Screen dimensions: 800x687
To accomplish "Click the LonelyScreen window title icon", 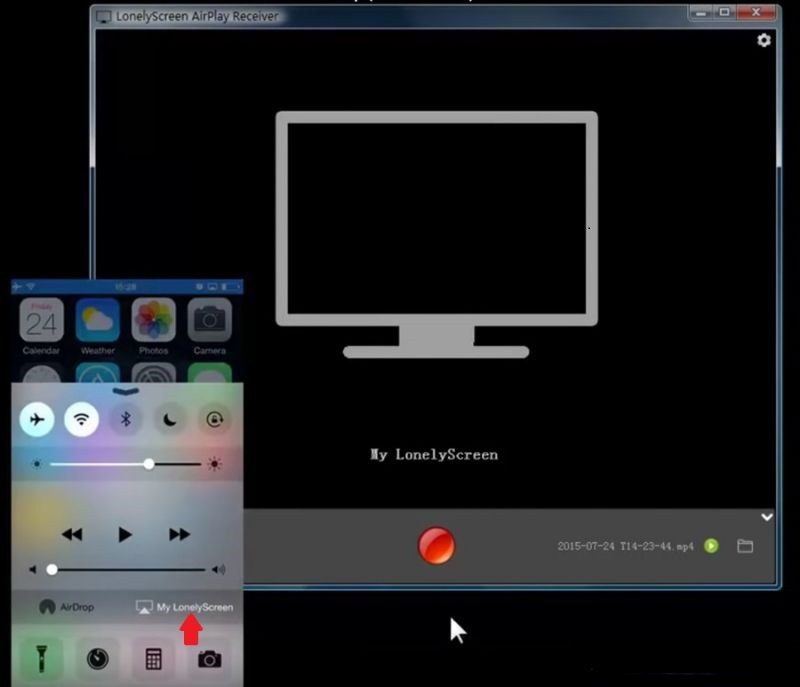I will point(104,16).
